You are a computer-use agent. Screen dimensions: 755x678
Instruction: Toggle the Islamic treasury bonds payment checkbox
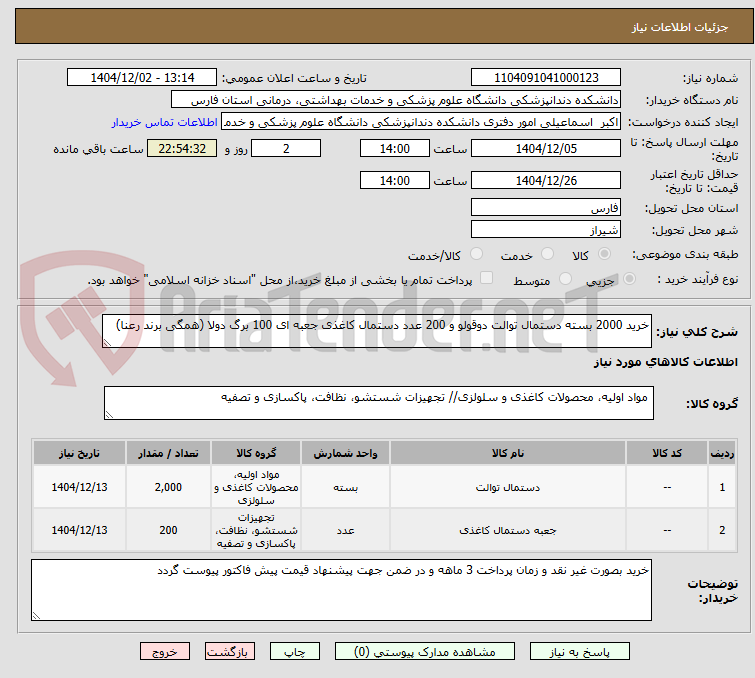pos(487,278)
